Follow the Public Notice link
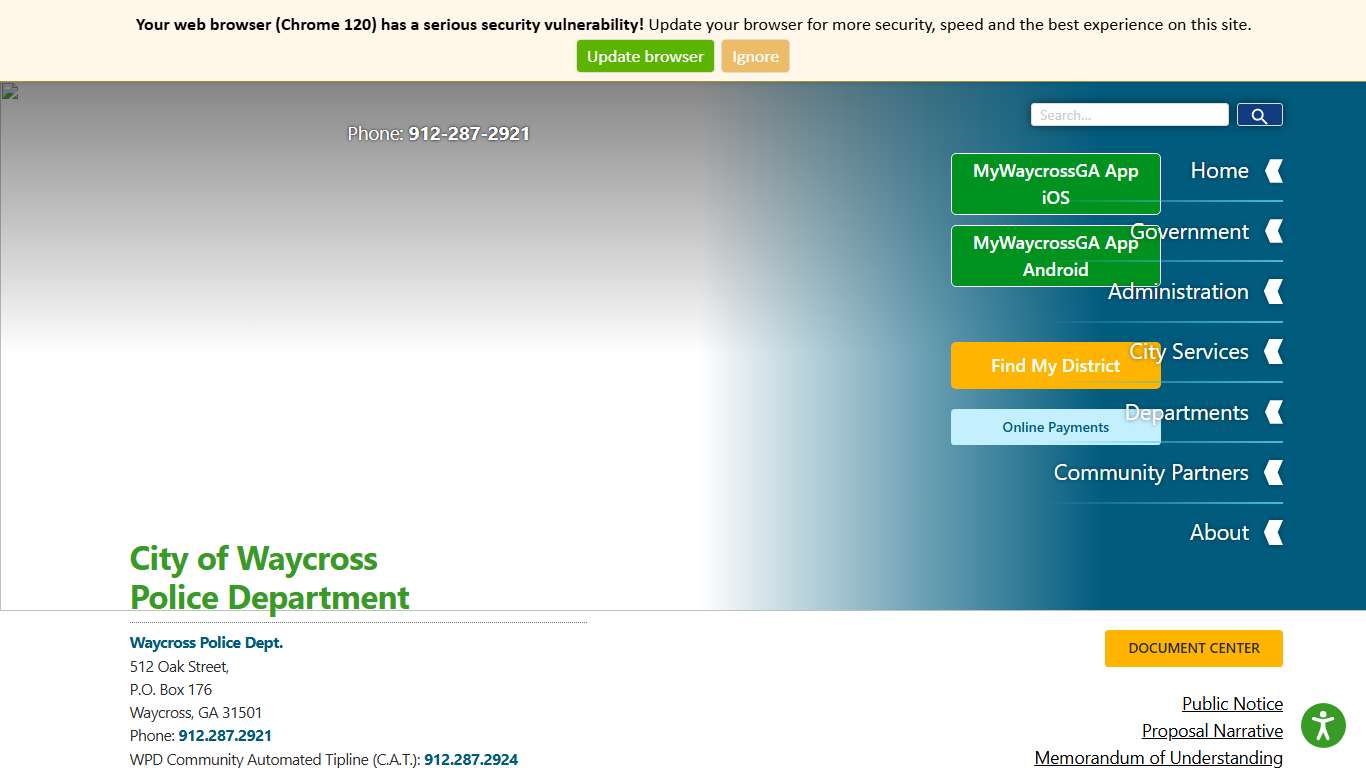 click(1232, 704)
